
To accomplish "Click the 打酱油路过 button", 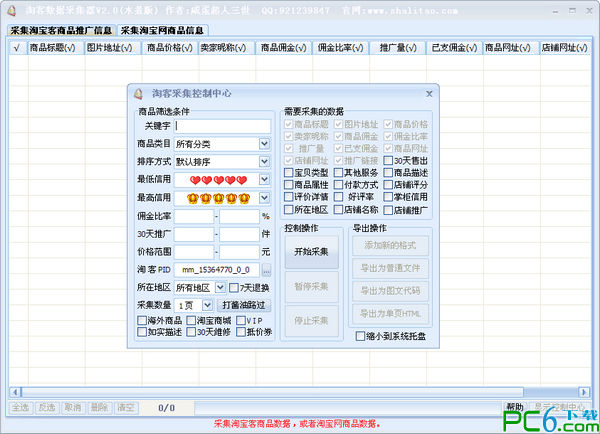I will [244, 305].
